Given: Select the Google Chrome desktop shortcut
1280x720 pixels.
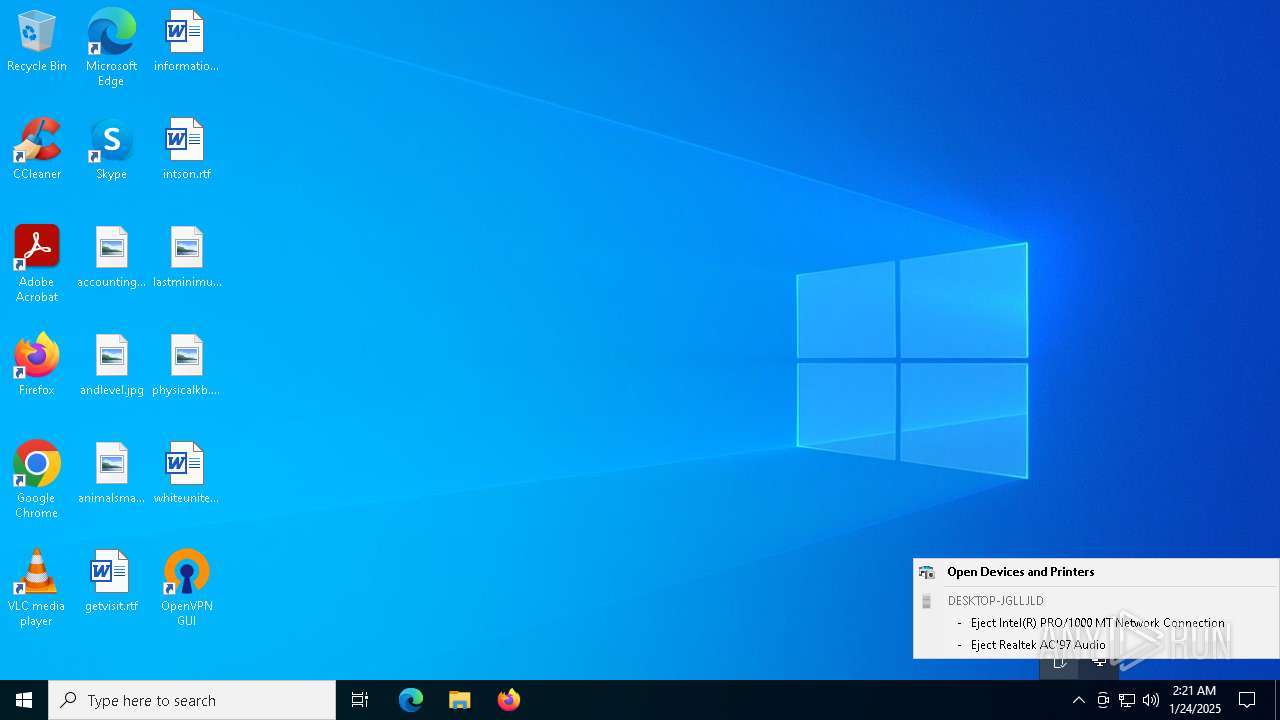Looking at the screenshot, I should [x=37, y=480].
